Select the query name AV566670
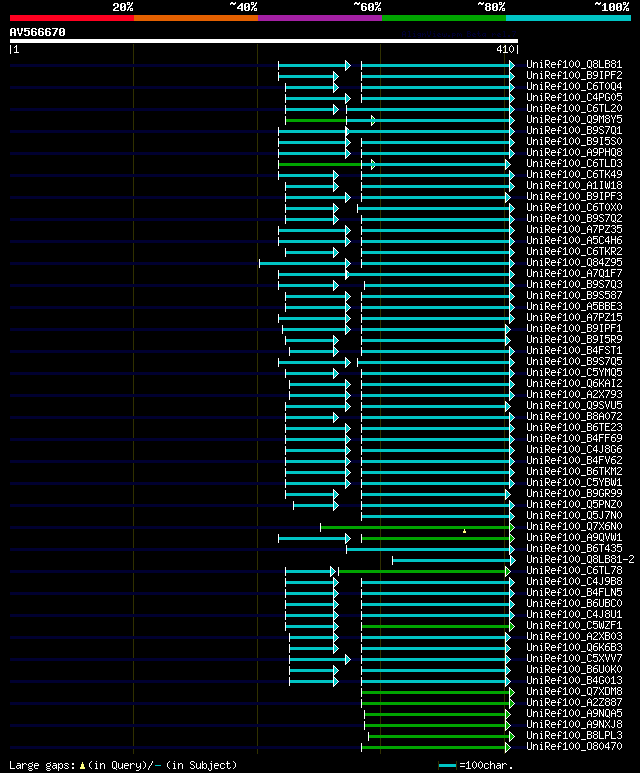 pyautogui.click(x=37, y=32)
